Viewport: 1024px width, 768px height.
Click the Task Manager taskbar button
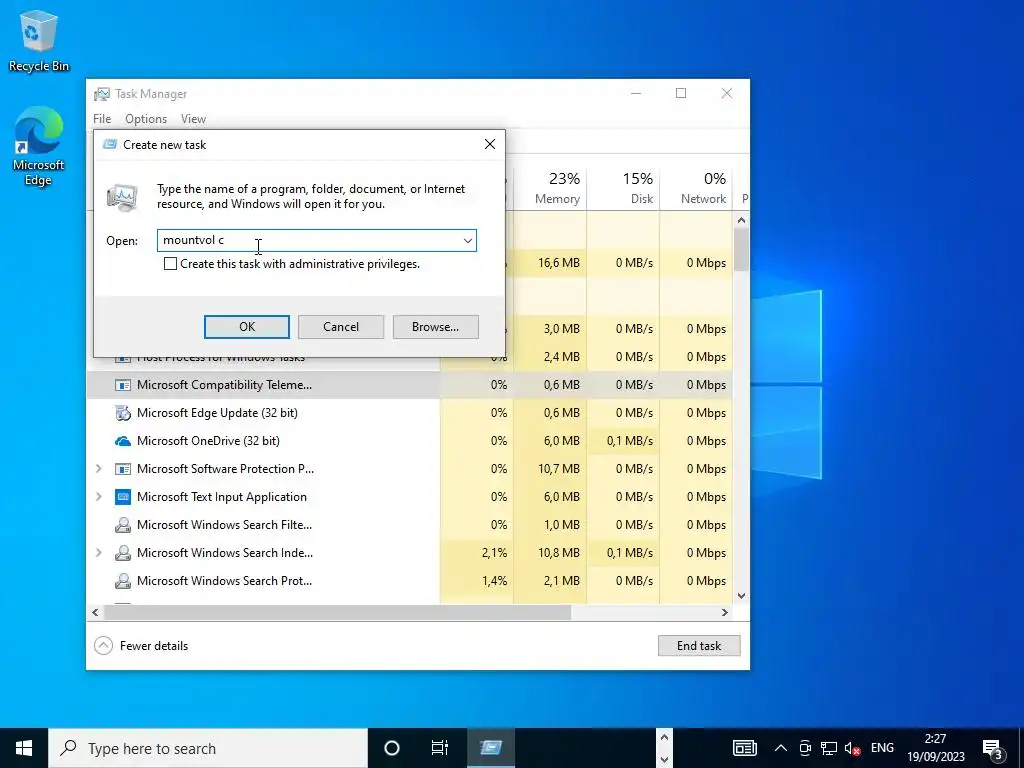[x=491, y=748]
